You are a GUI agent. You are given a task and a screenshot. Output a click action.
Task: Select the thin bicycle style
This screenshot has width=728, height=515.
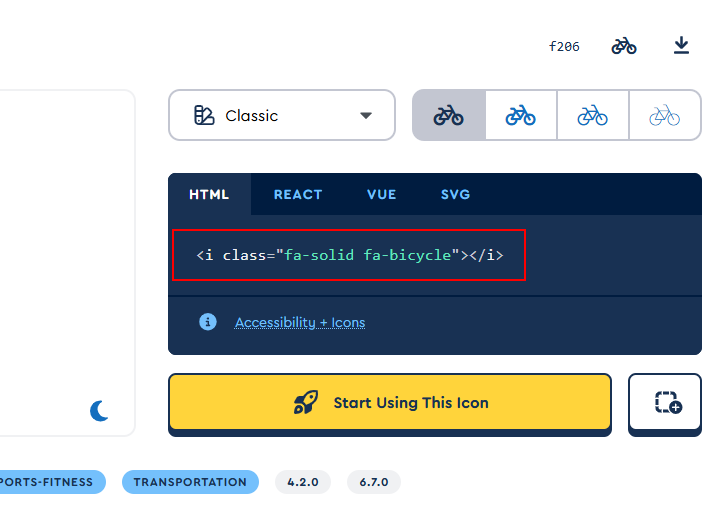(x=665, y=116)
